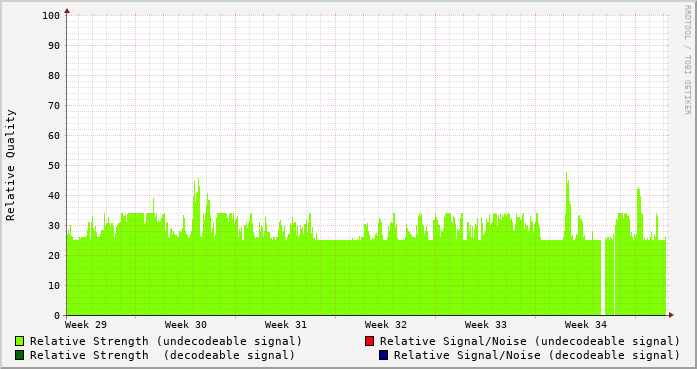Click the Relative Signal/Noise (decodeable signal) legend text

537,355
